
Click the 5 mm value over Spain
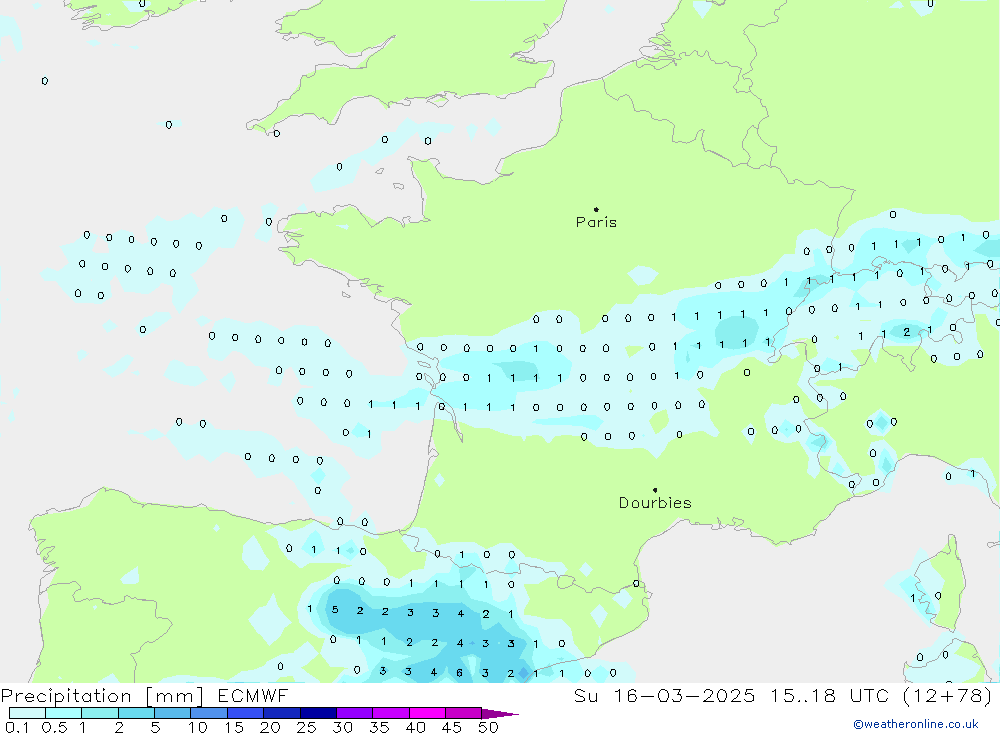click(335, 610)
